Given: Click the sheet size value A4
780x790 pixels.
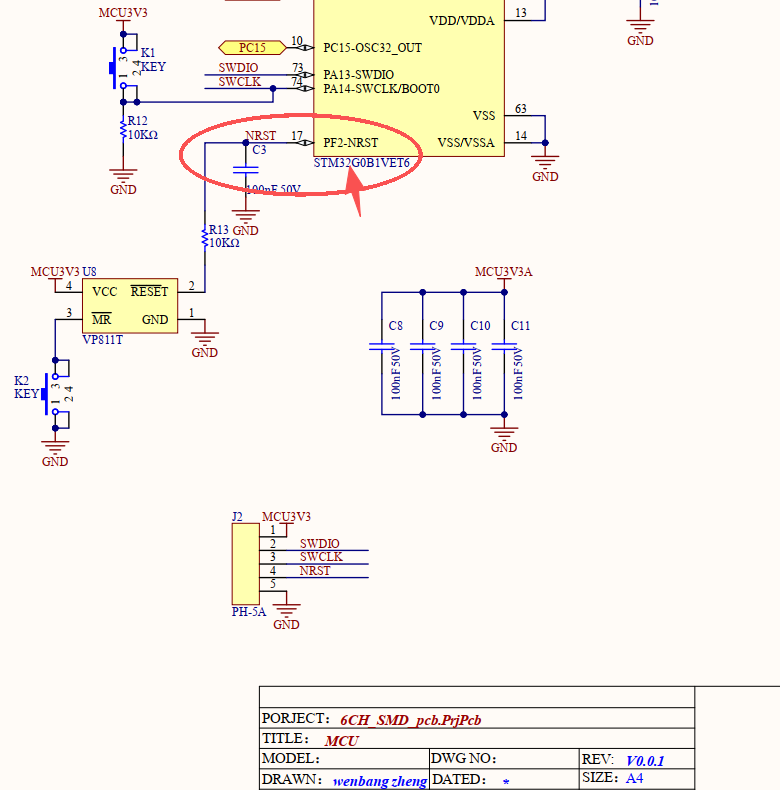Looking at the screenshot, I should 634,779.
